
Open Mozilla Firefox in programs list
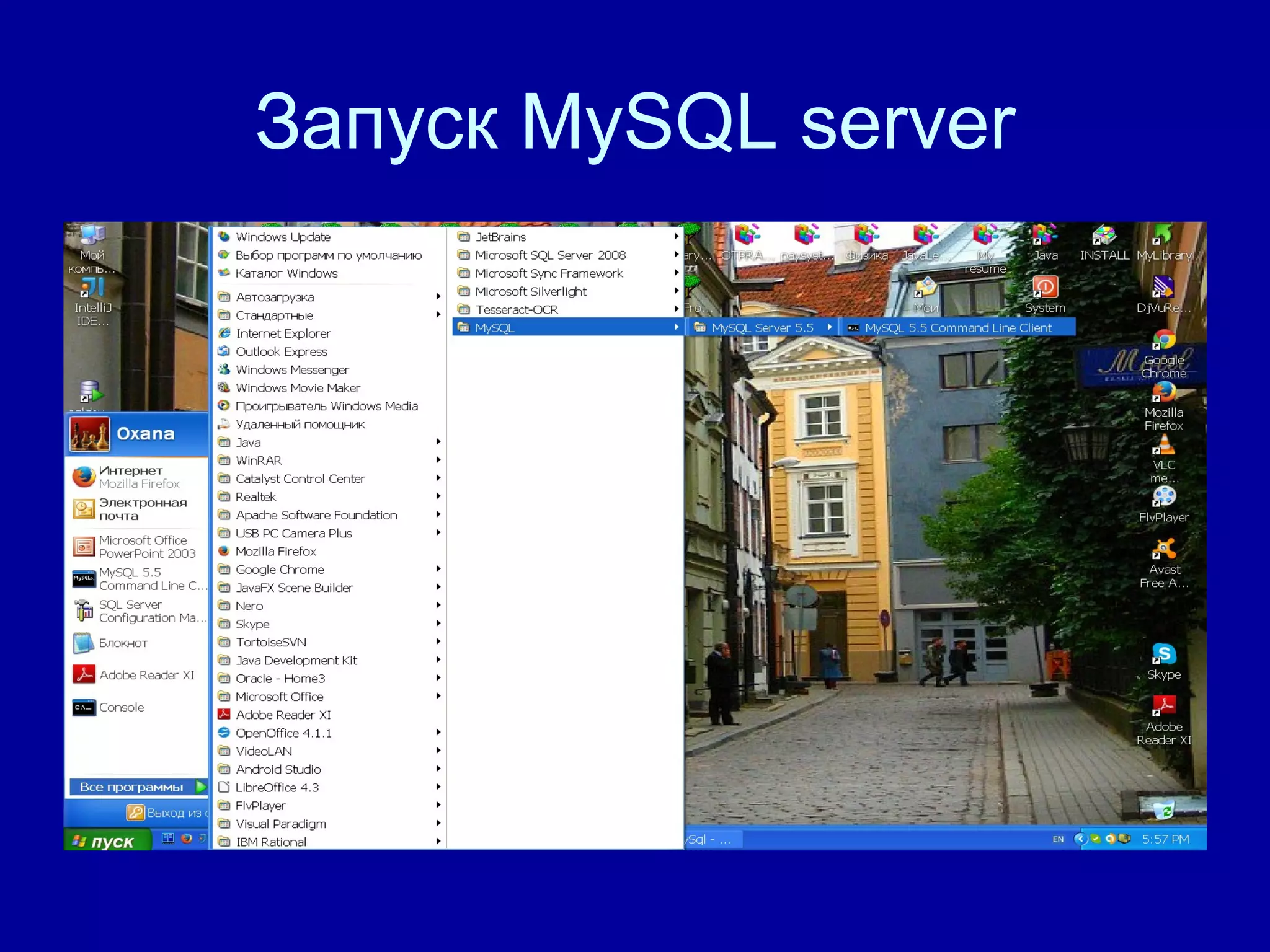coord(329,551)
